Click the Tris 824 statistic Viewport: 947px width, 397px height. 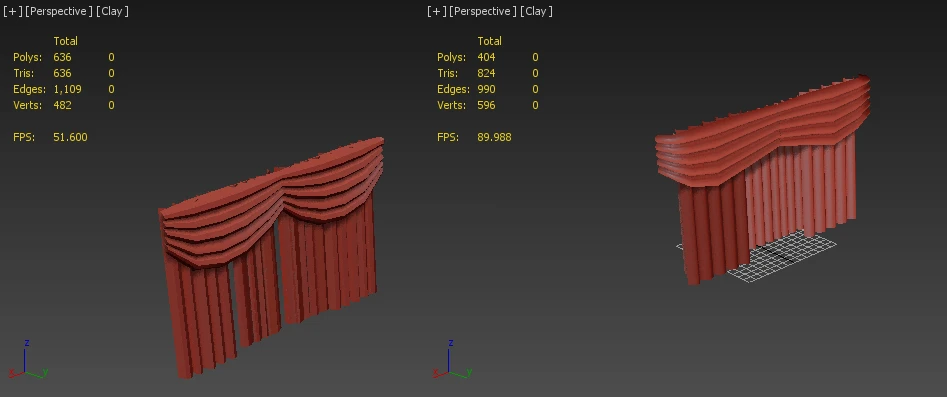click(x=486, y=73)
